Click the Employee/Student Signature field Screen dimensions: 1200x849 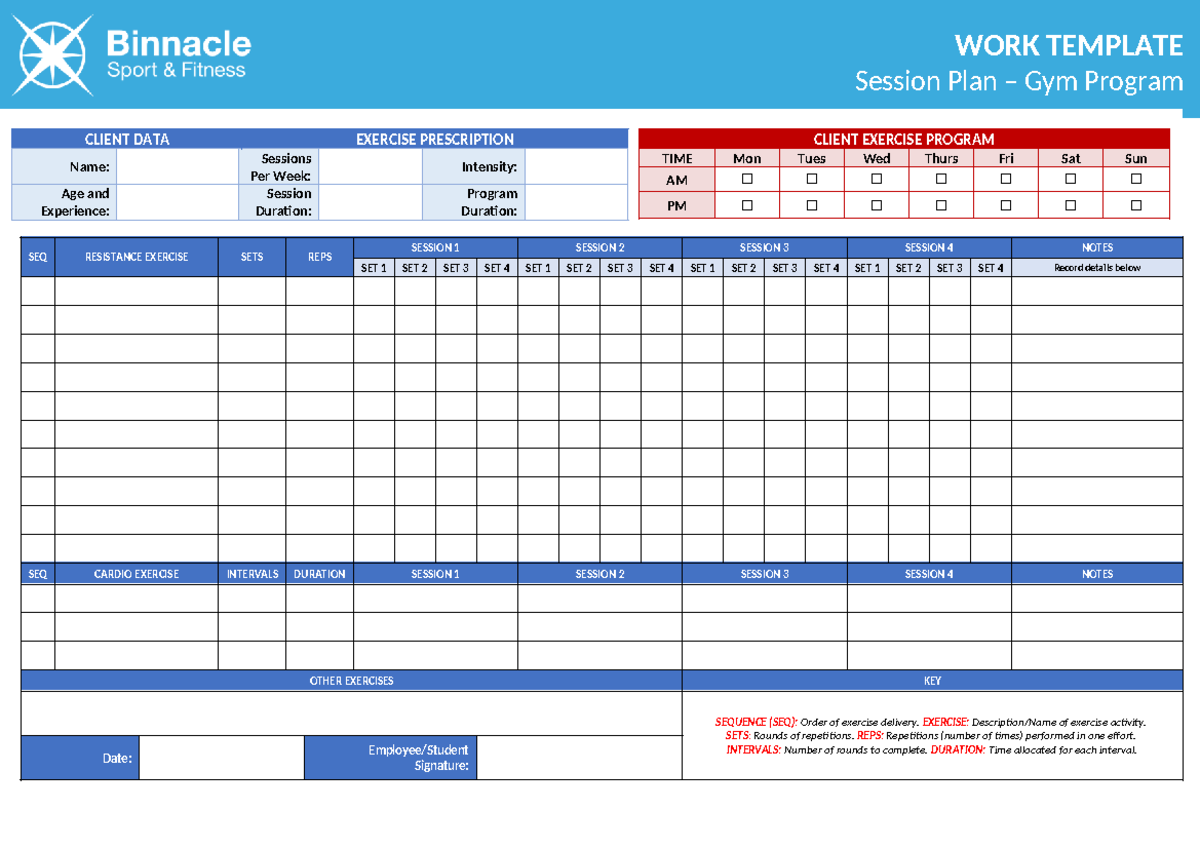pyautogui.click(x=579, y=758)
